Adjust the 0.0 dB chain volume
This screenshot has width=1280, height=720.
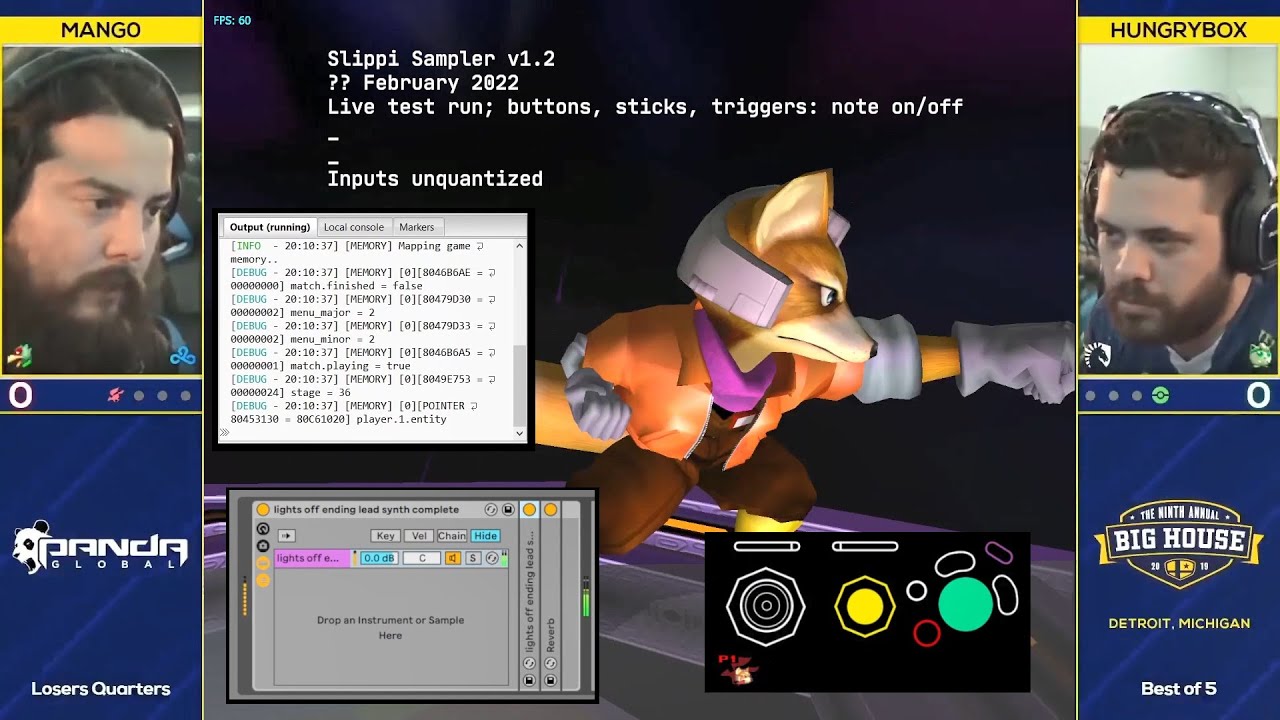click(379, 558)
